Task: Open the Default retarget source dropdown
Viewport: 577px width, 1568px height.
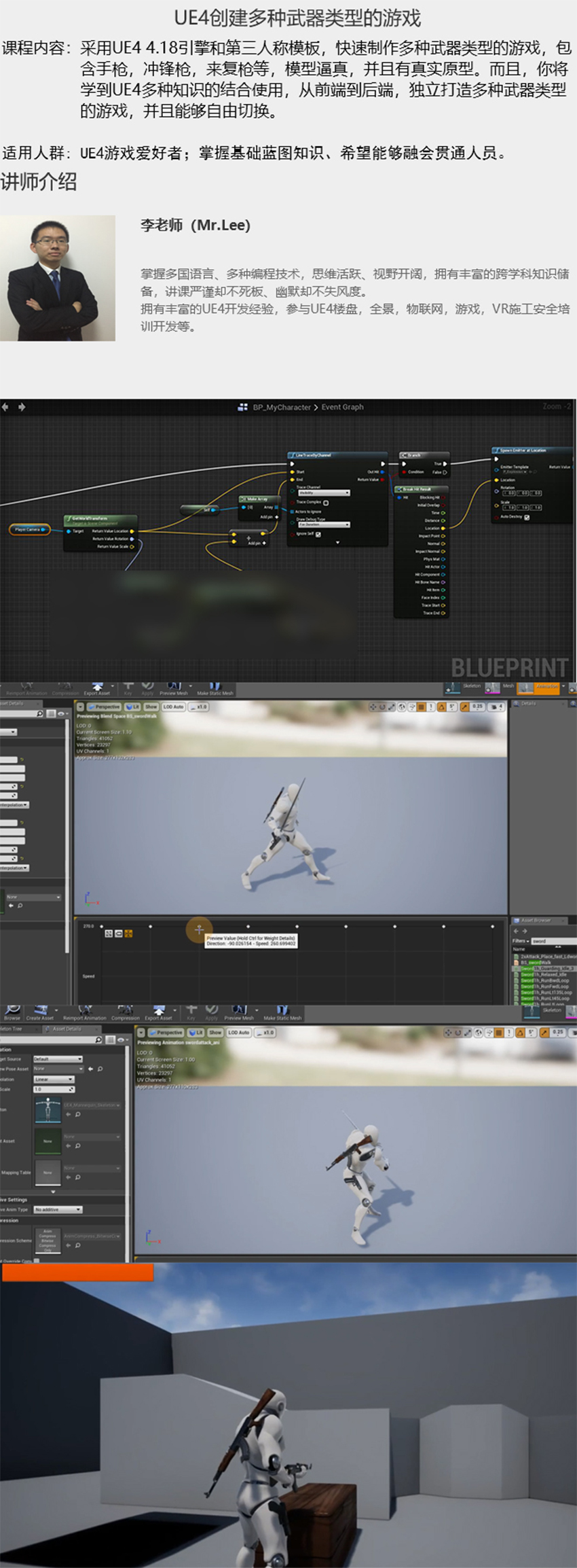Action: pyautogui.click(x=58, y=1058)
